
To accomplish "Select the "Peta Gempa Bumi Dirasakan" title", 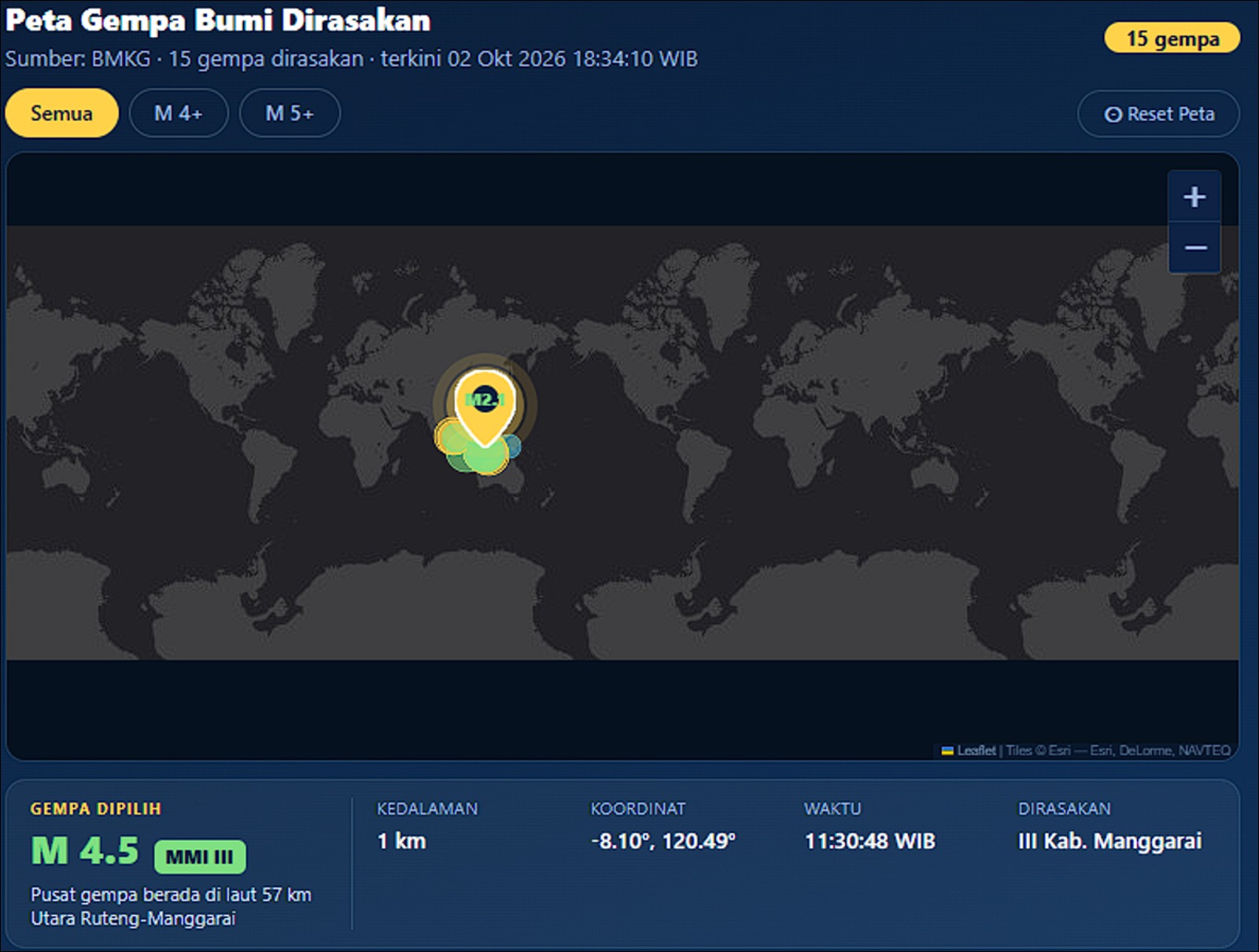I will pyautogui.click(x=218, y=20).
